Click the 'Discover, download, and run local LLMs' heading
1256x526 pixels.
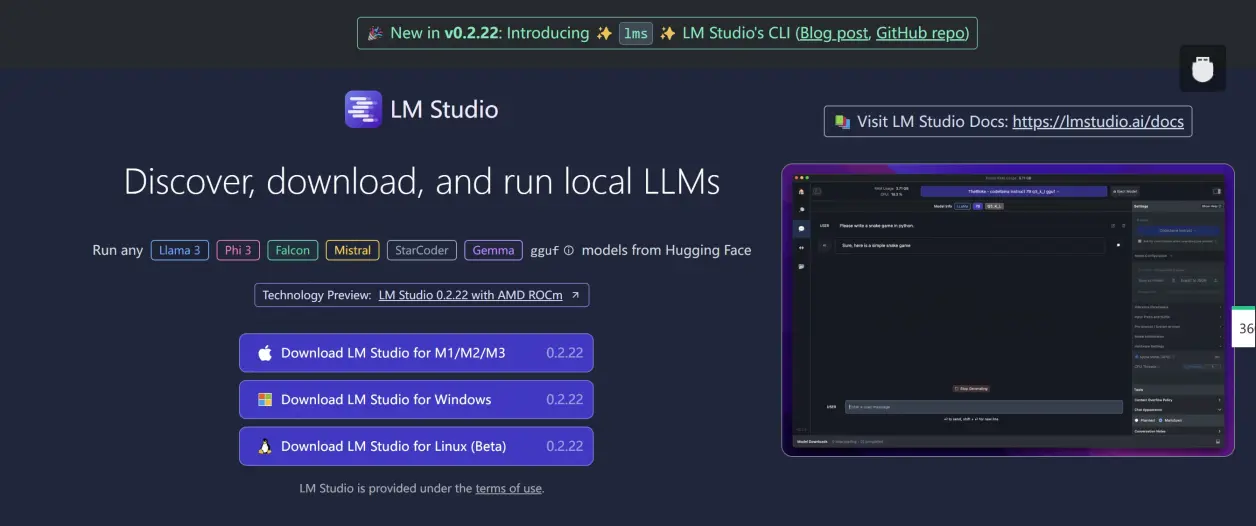pos(422,181)
